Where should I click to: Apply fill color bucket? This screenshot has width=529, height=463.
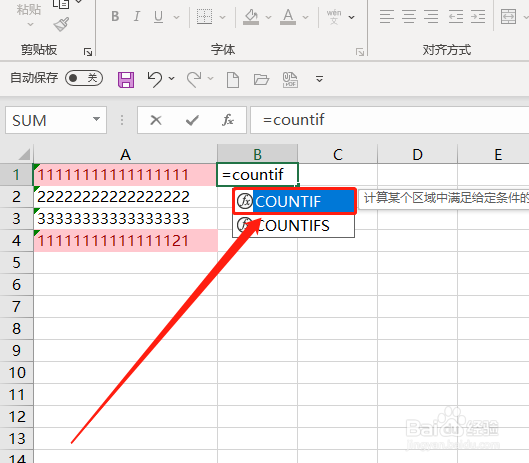[x=251, y=16]
